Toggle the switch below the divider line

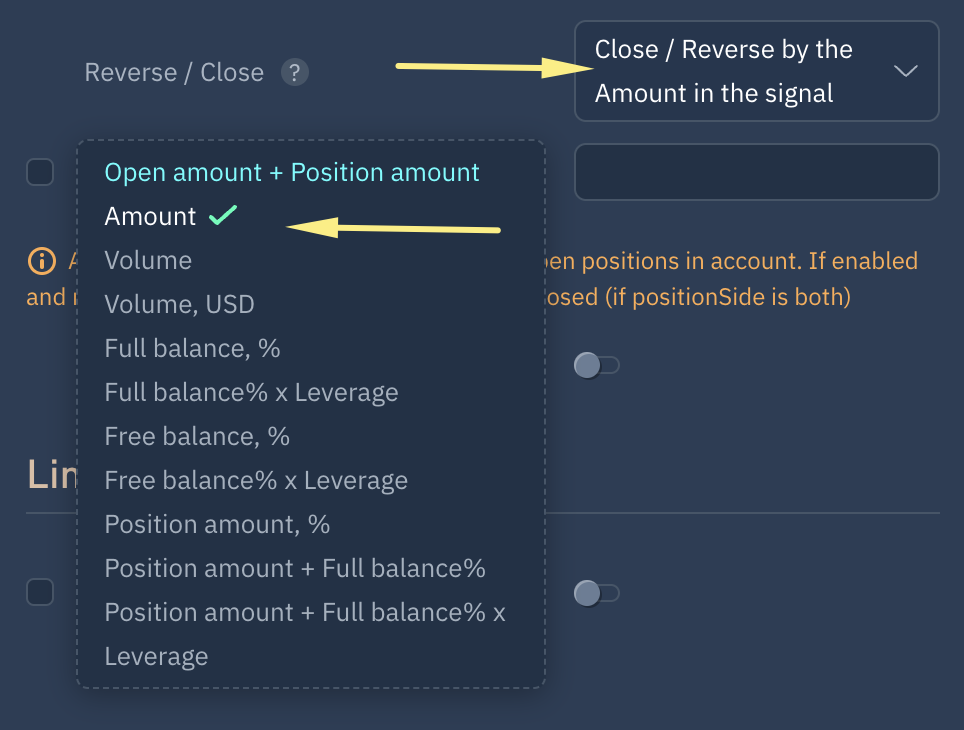pyautogui.click(x=596, y=594)
